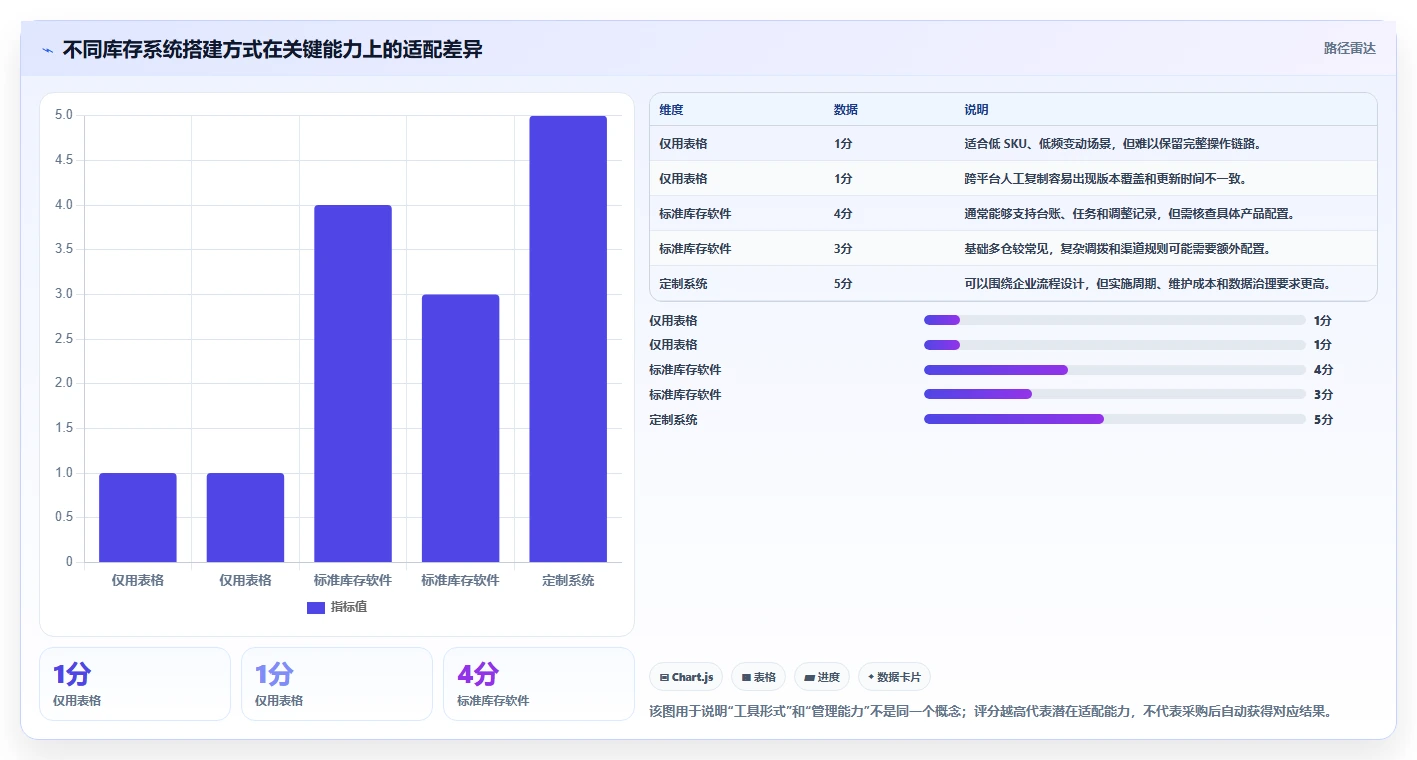Click the chart title 不同库存系统搭建方式在关键能力上的适配差异
The image size is (1417, 760).
click(x=272, y=49)
